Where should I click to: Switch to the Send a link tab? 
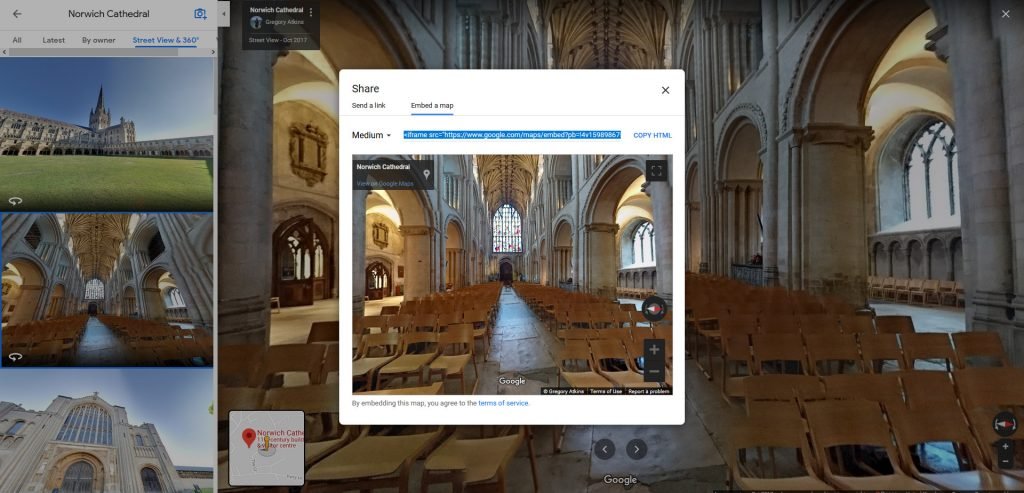pos(368,105)
